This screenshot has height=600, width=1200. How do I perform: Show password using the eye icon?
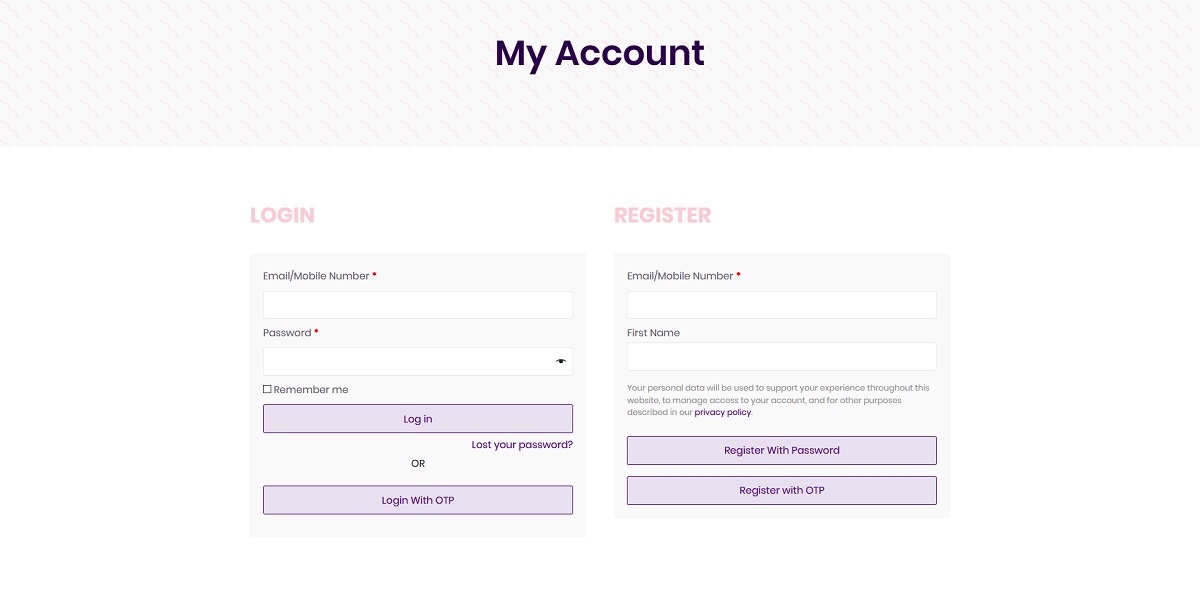point(561,361)
